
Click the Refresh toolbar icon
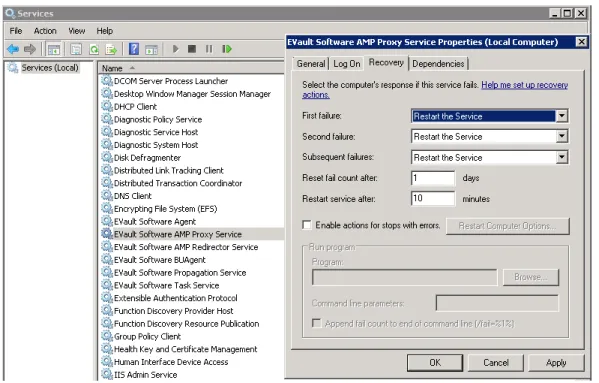94,49
